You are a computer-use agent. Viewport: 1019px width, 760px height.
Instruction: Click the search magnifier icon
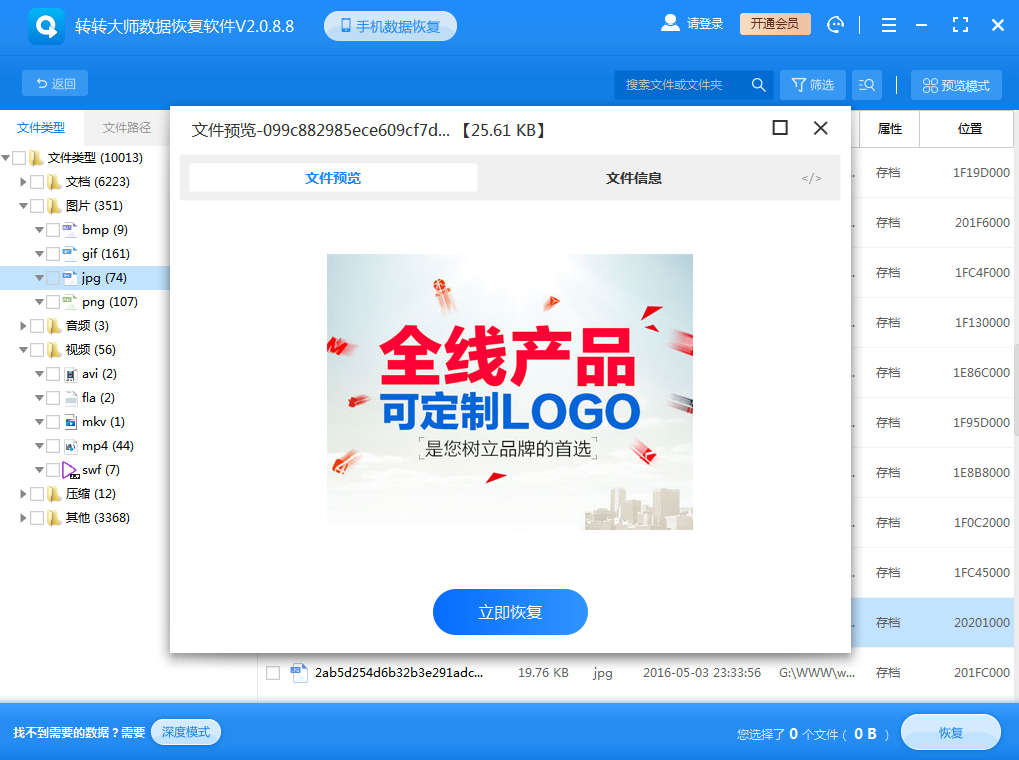click(x=759, y=85)
